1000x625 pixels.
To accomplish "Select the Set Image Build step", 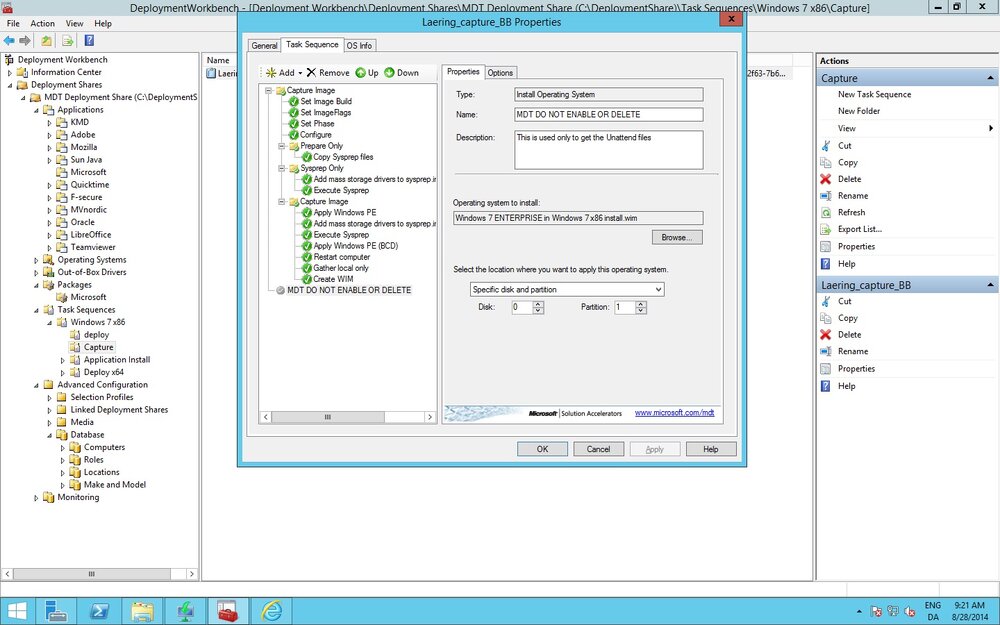I will pos(326,101).
